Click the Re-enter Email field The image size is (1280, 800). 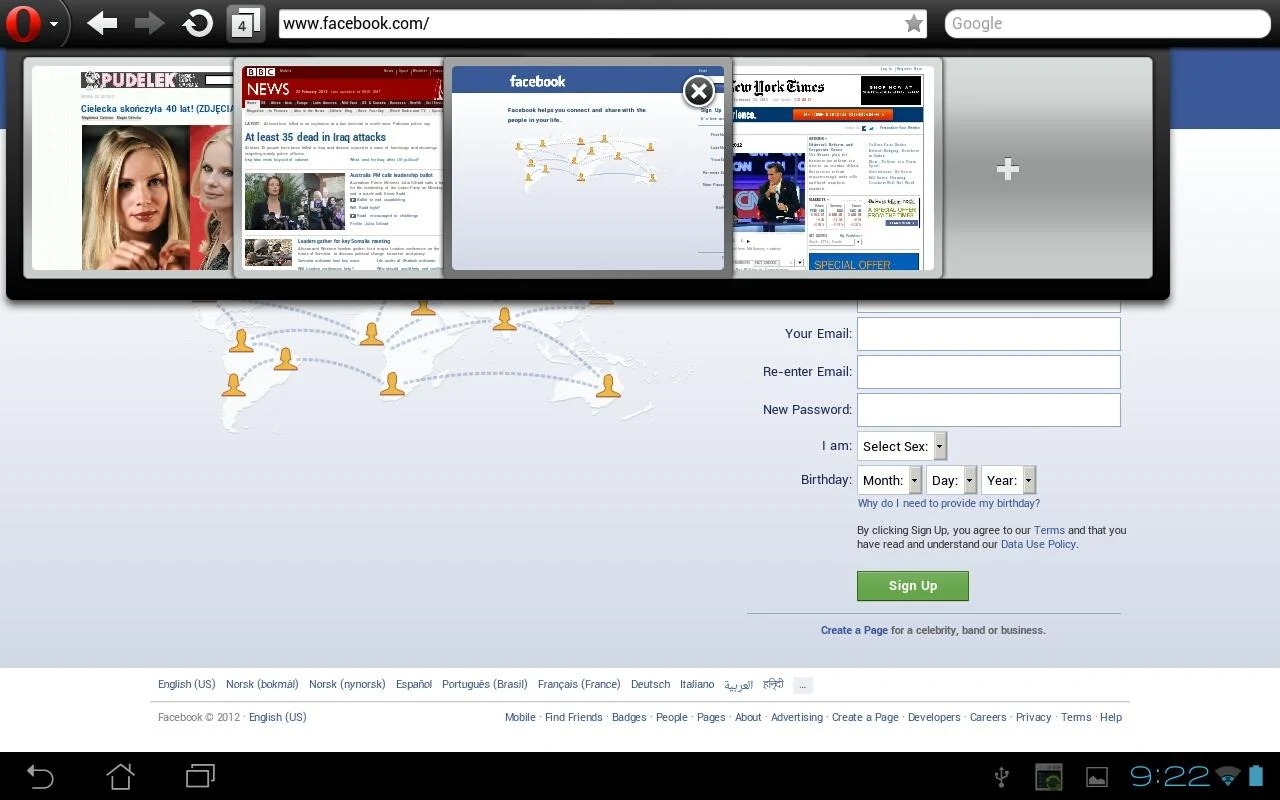pos(988,372)
